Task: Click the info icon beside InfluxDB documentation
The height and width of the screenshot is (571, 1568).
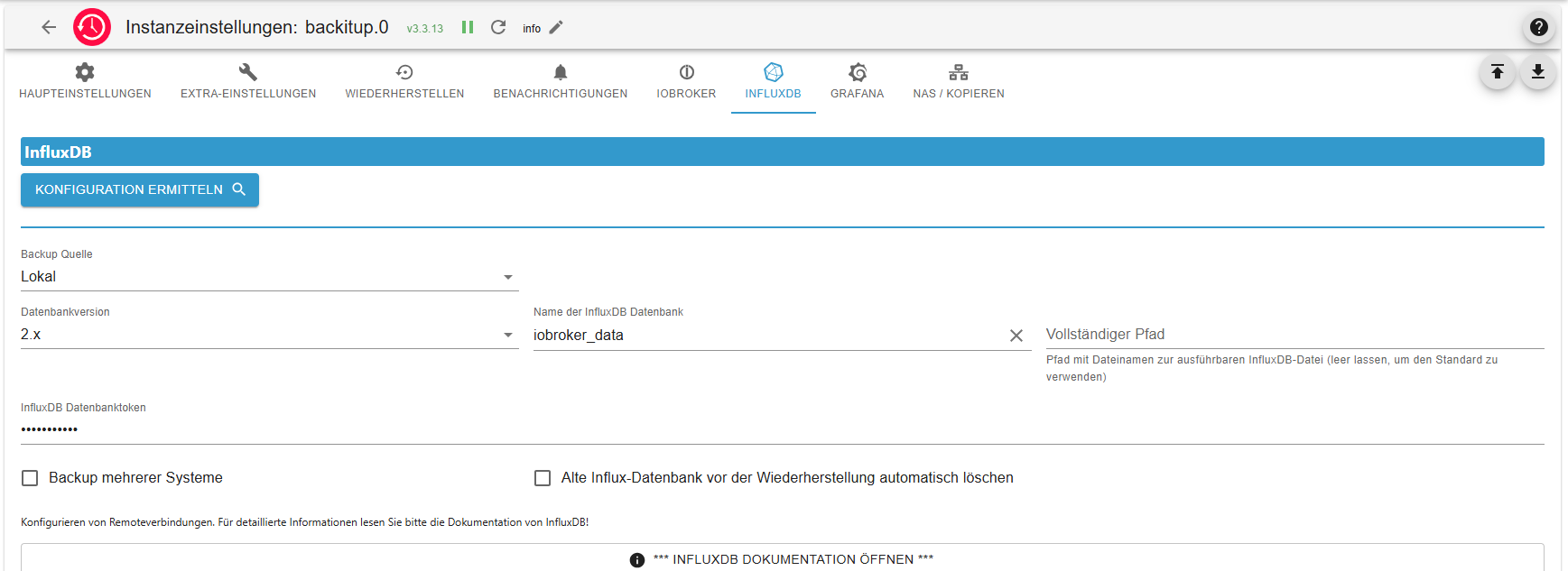Action: [x=637, y=560]
